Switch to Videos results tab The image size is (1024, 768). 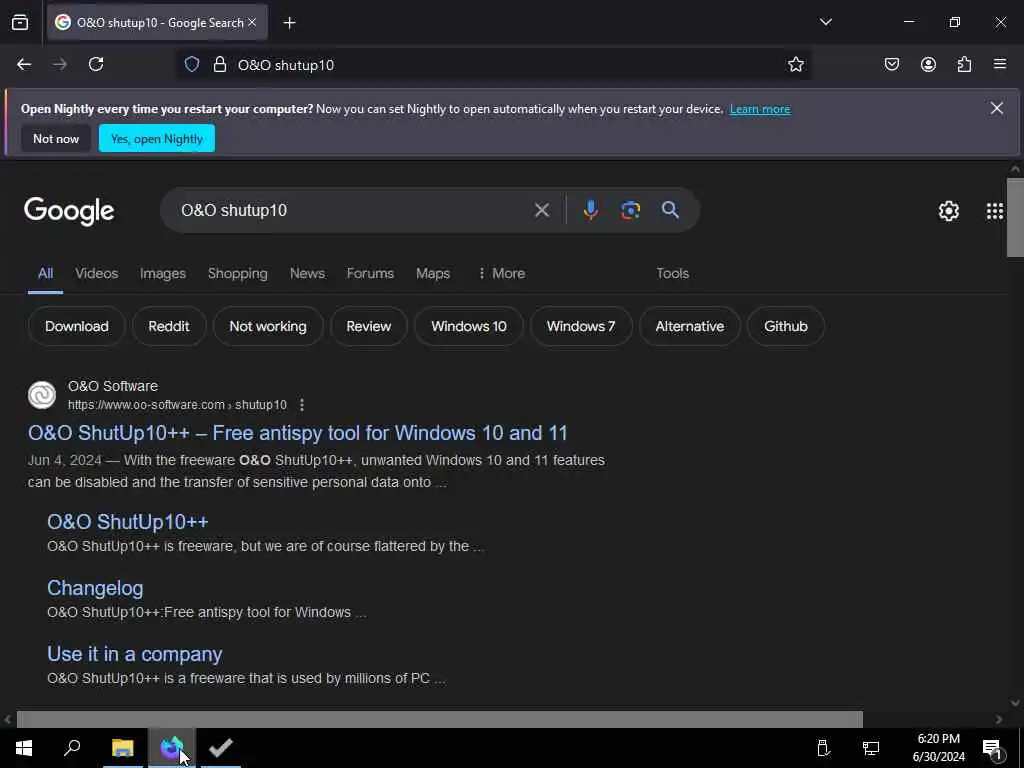tap(97, 274)
